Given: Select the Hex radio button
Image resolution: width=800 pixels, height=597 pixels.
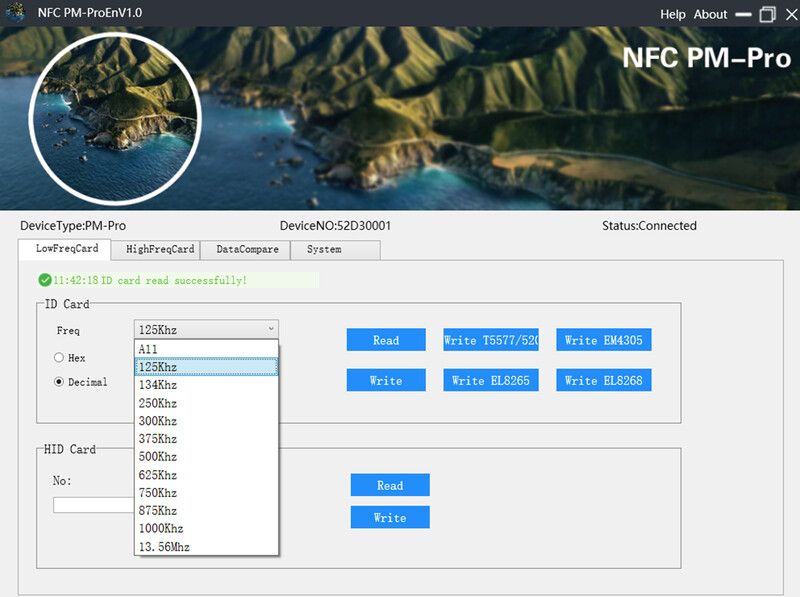Looking at the screenshot, I should click(x=59, y=357).
